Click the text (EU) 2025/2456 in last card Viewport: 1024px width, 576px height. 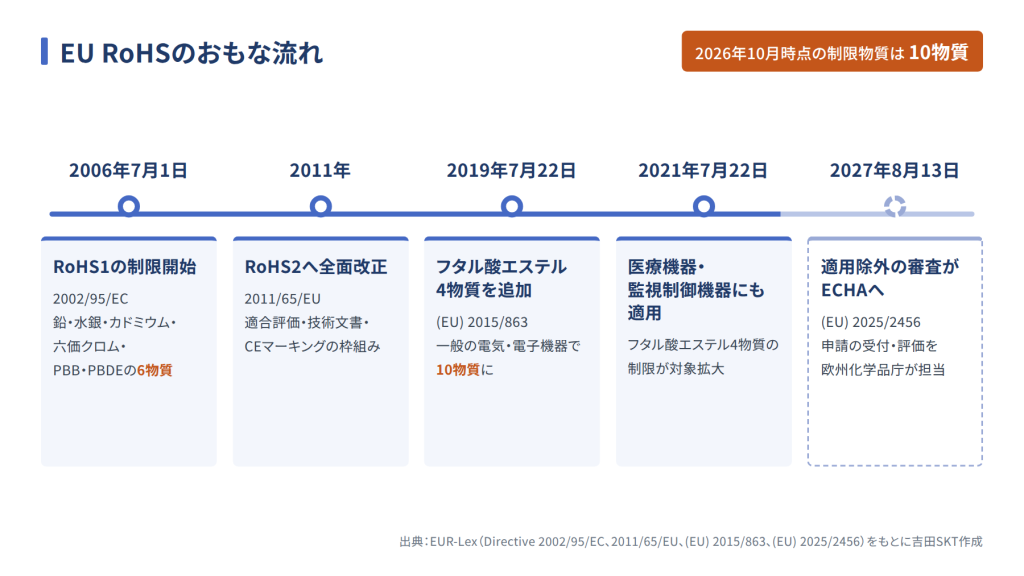coord(871,323)
